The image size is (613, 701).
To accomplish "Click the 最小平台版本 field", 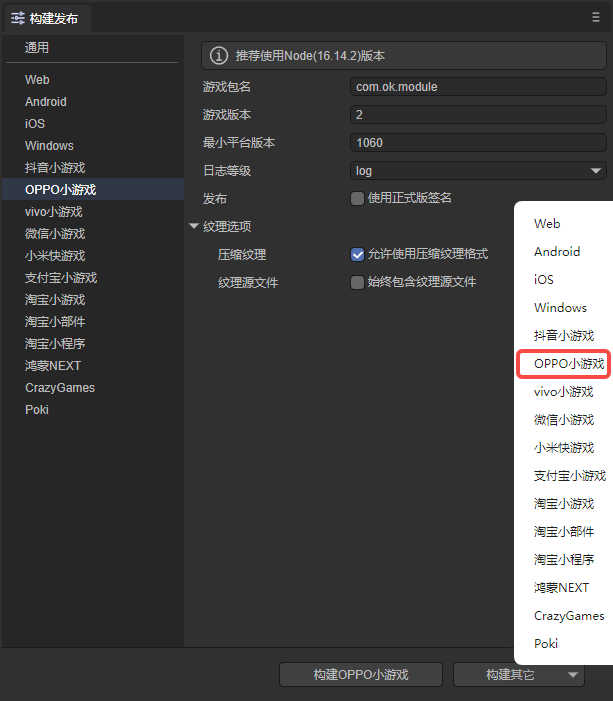I will tap(478, 143).
